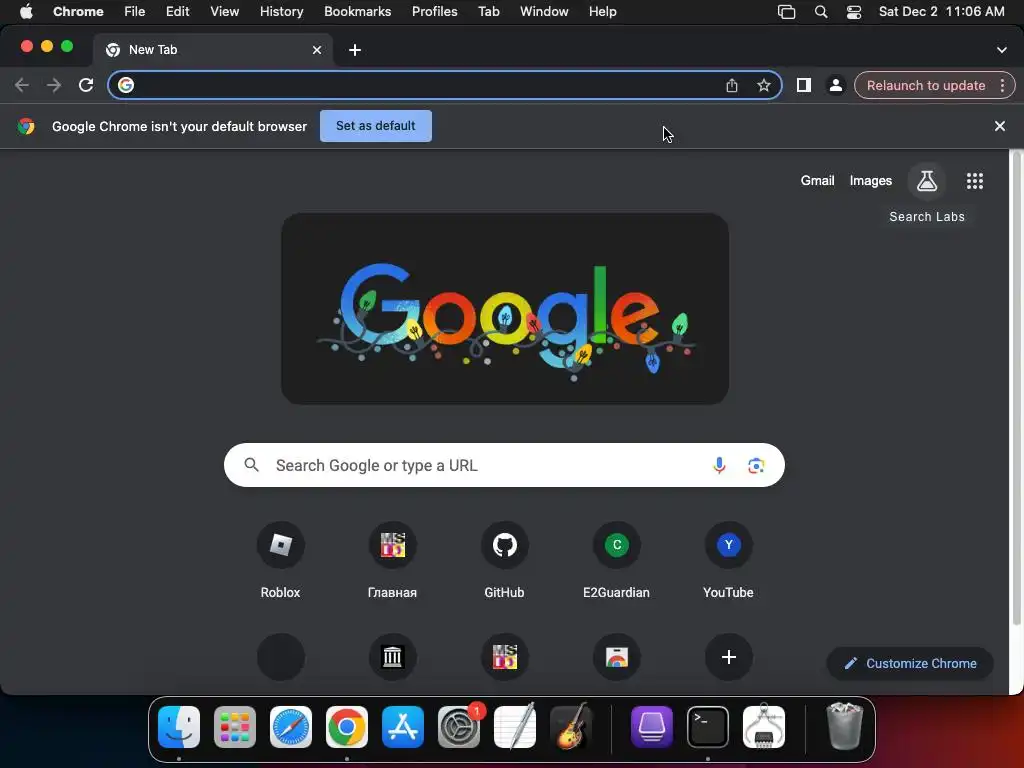The height and width of the screenshot is (768, 1024).
Task: Open the profile avatar menu
Action: [x=835, y=85]
